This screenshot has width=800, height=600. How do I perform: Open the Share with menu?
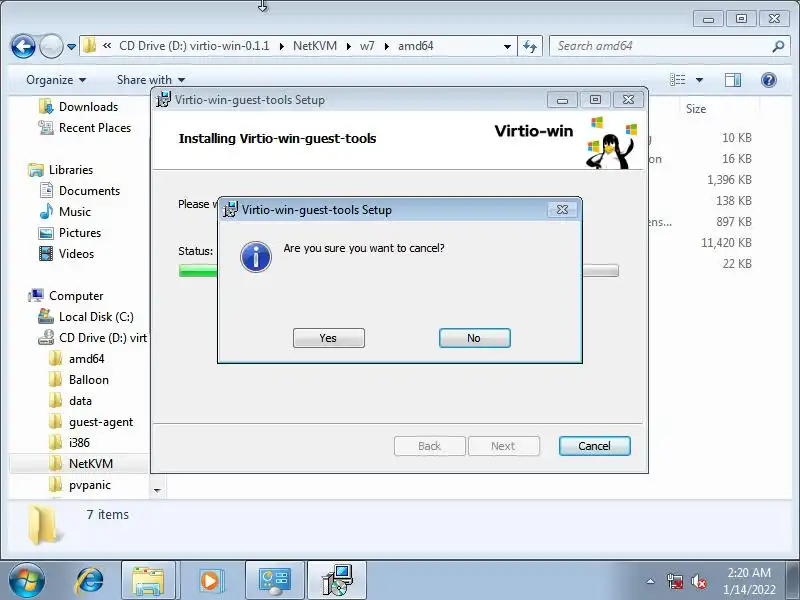151,80
